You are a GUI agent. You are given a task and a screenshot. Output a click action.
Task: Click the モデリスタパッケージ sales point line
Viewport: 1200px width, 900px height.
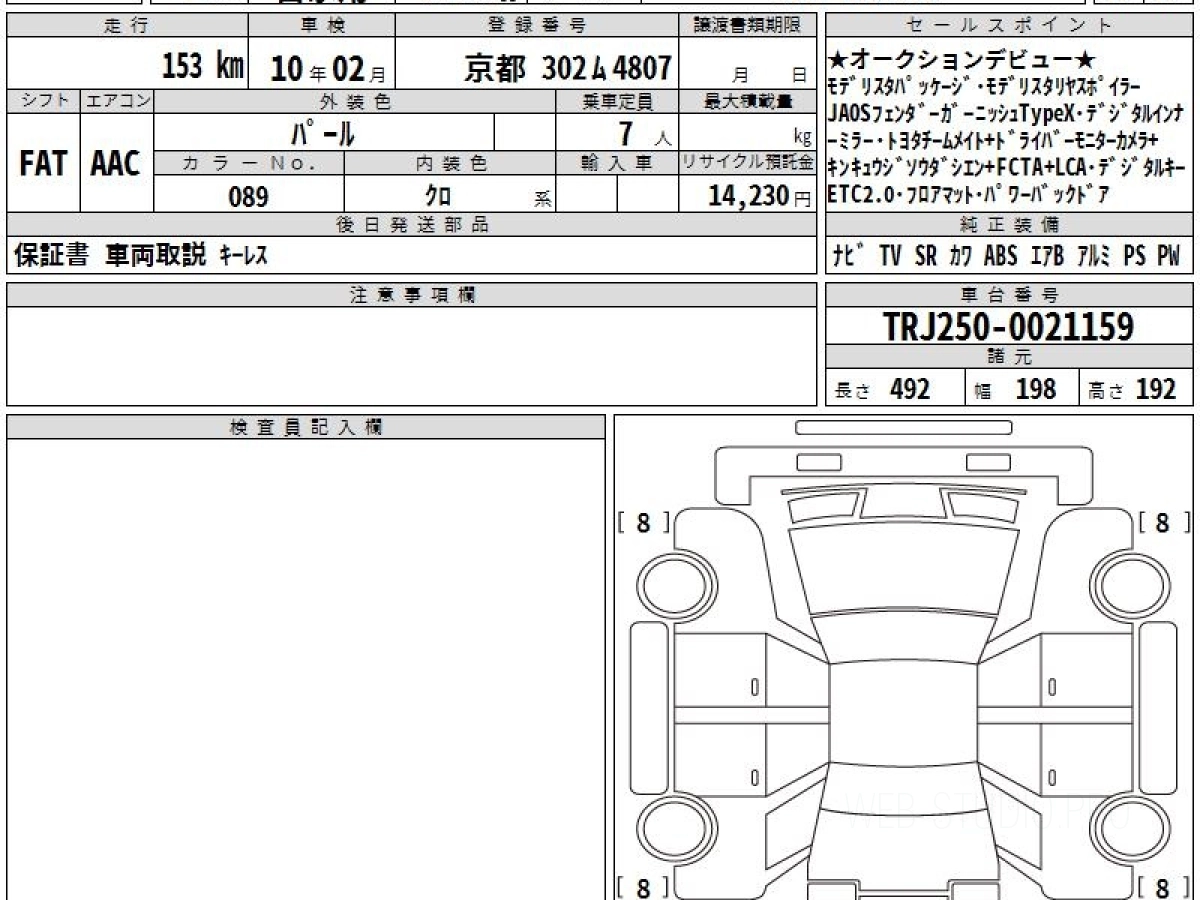985,86
